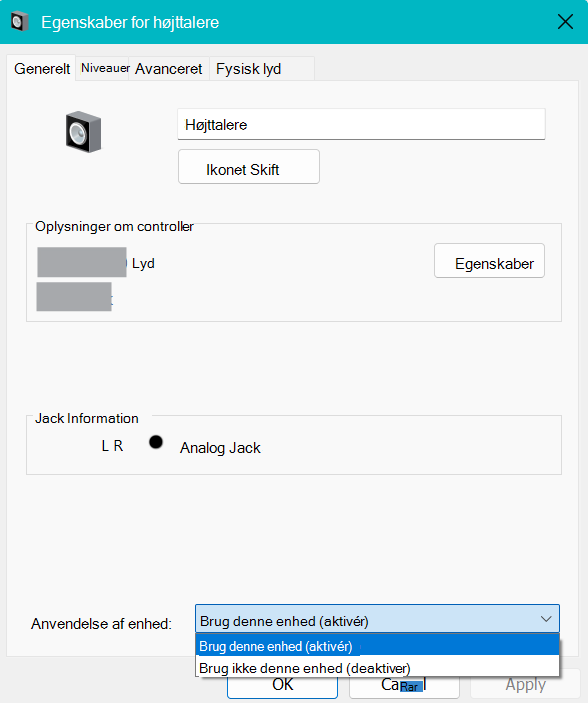Viewport: 588px width, 703px height.
Task: Open the Avanceret tab
Action: 169,69
